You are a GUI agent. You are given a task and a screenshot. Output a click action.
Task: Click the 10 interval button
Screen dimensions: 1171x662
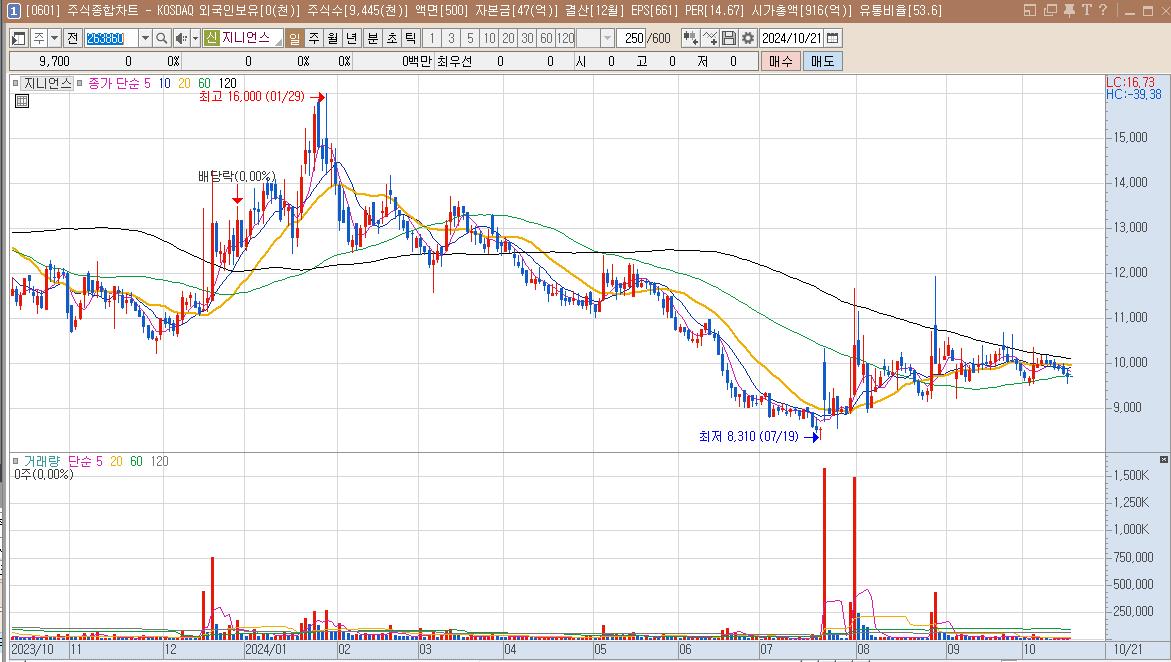(x=488, y=38)
